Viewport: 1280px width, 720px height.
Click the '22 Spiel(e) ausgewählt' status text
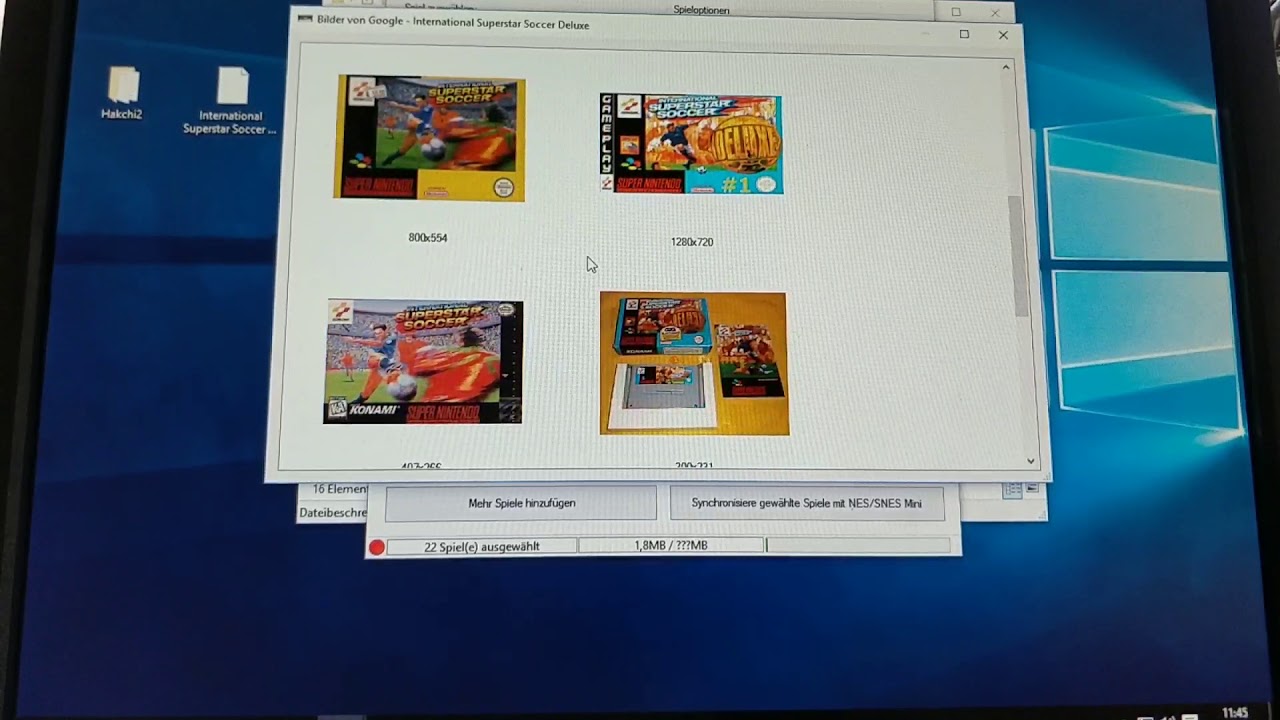[x=482, y=546]
